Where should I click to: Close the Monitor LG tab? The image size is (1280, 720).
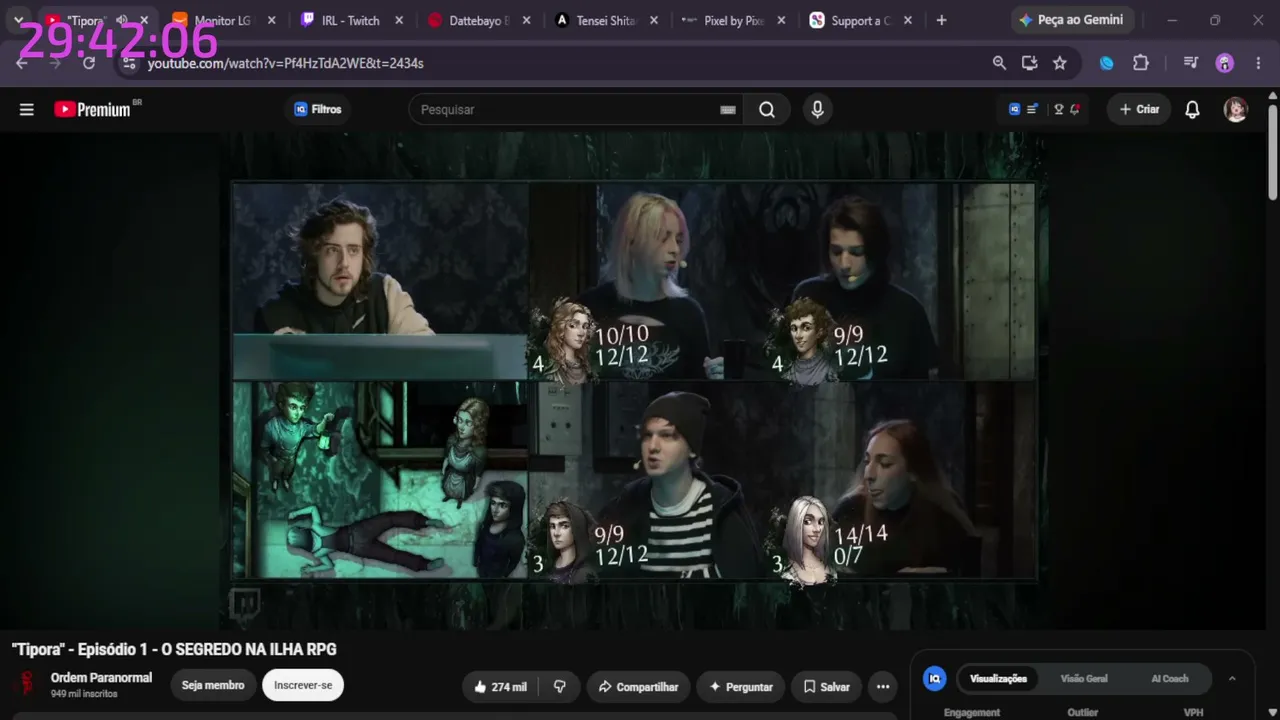[x=271, y=20]
